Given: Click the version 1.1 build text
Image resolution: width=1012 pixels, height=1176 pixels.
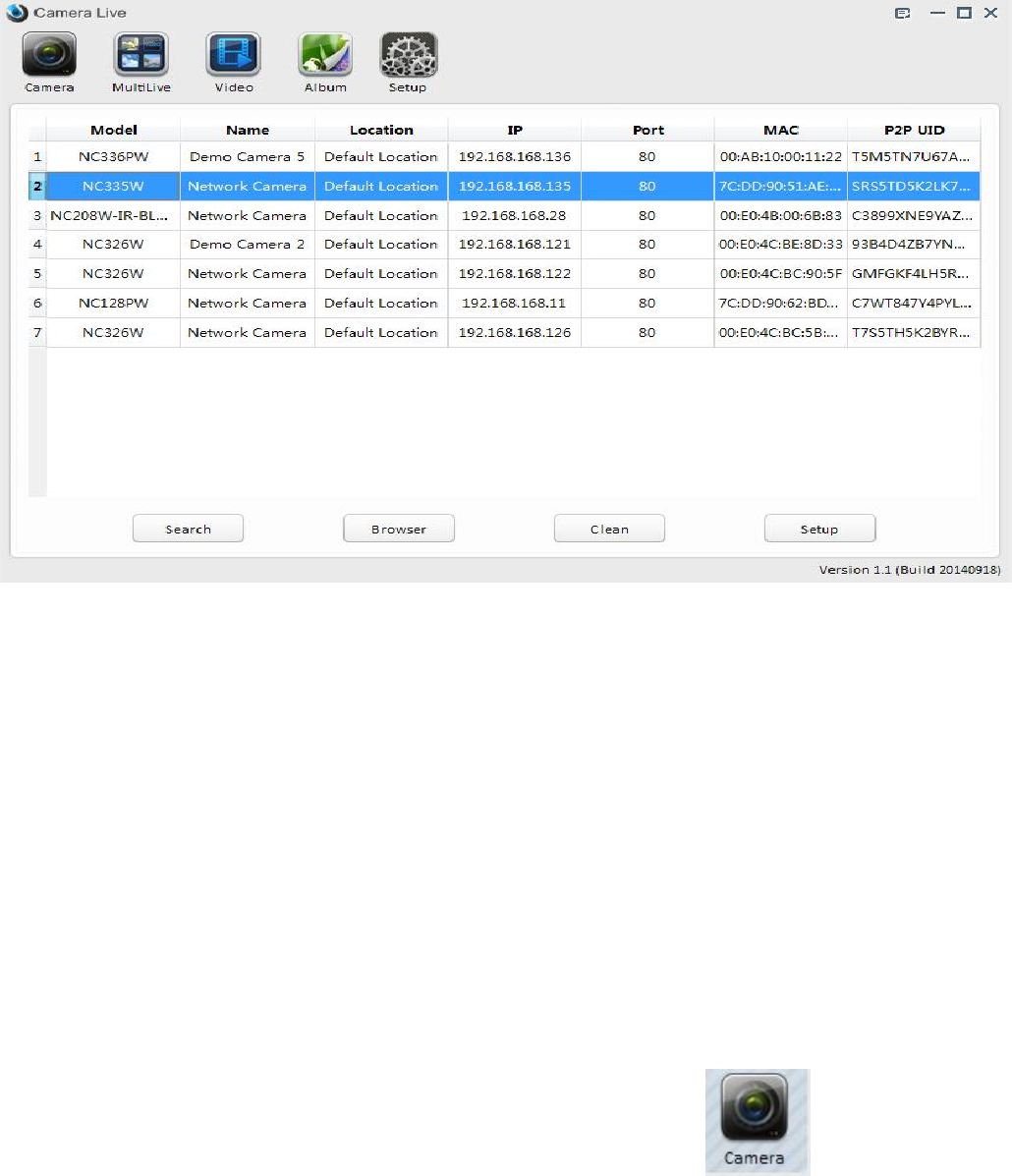Looking at the screenshot, I should (x=909, y=570).
